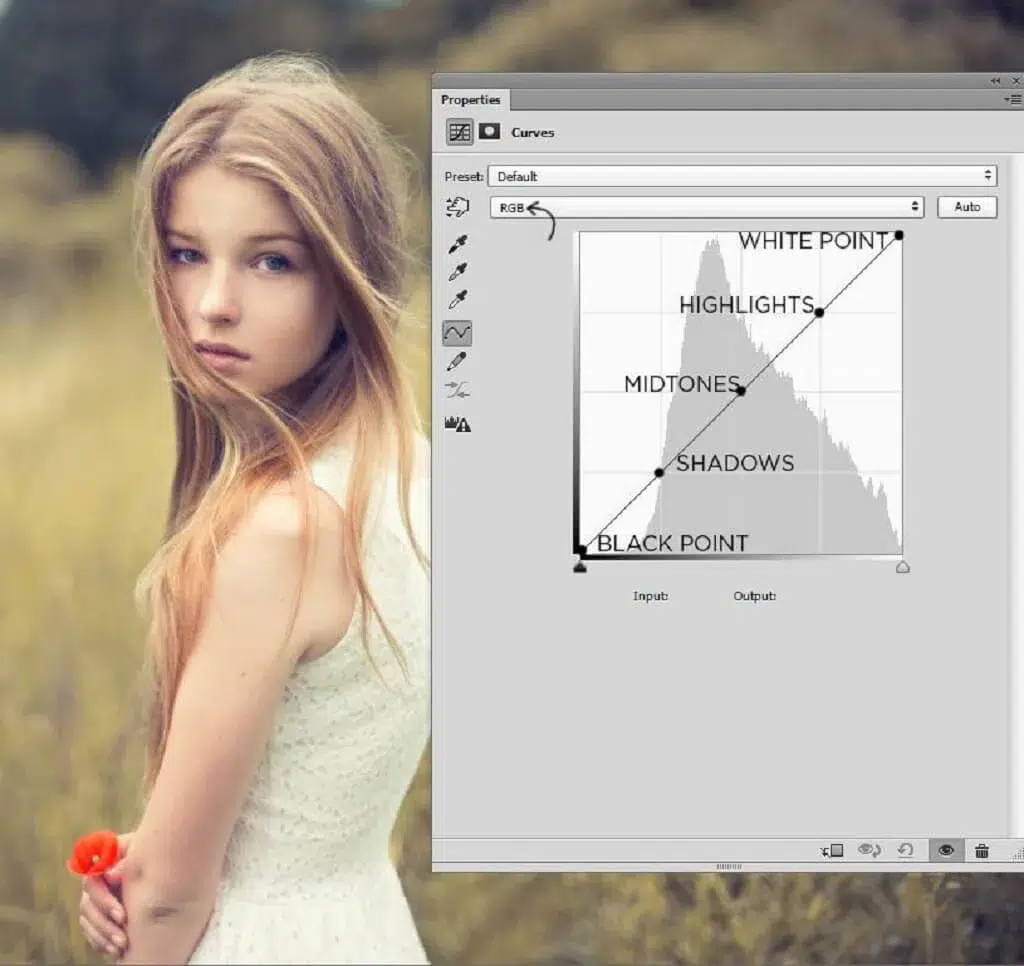Viewport: 1024px width, 966px height.
Task: Switch to the Properties tab
Action: pyautogui.click(x=470, y=100)
